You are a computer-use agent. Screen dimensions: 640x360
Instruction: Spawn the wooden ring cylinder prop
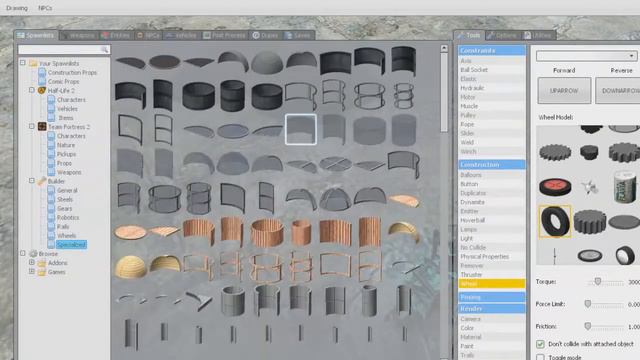click(x=267, y=232)
